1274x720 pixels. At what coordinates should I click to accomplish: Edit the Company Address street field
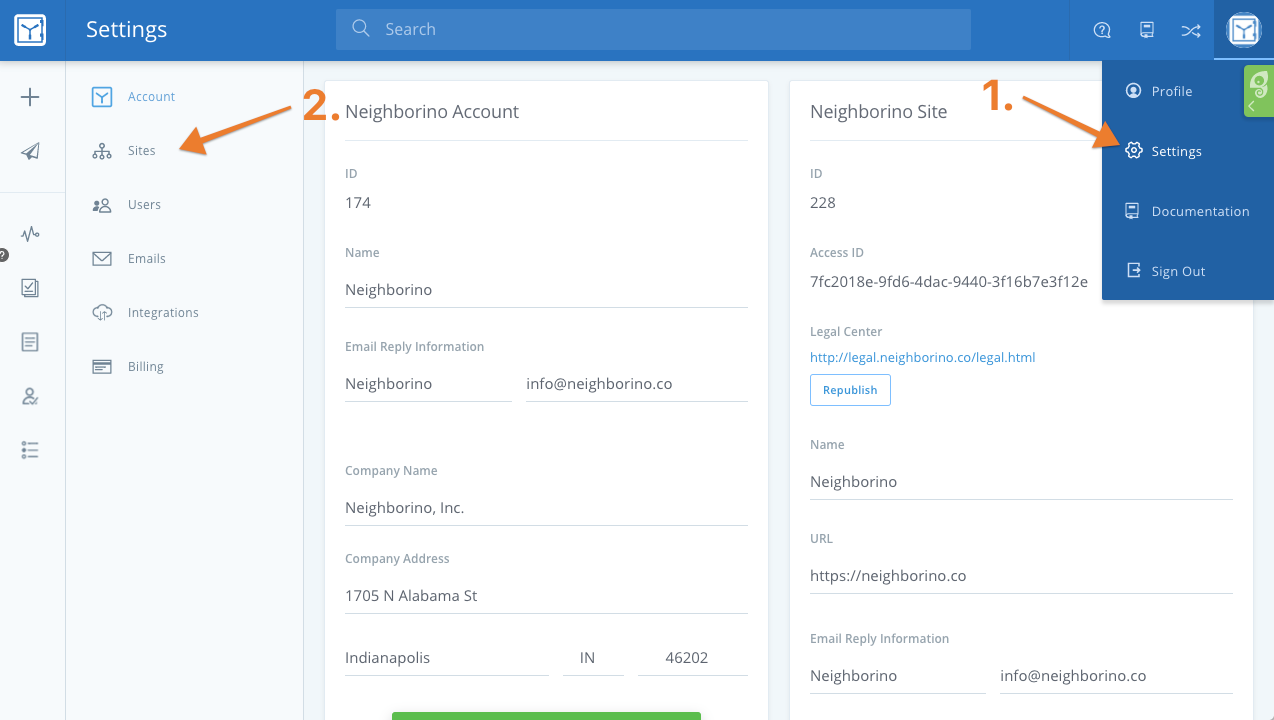click(546, 596)
